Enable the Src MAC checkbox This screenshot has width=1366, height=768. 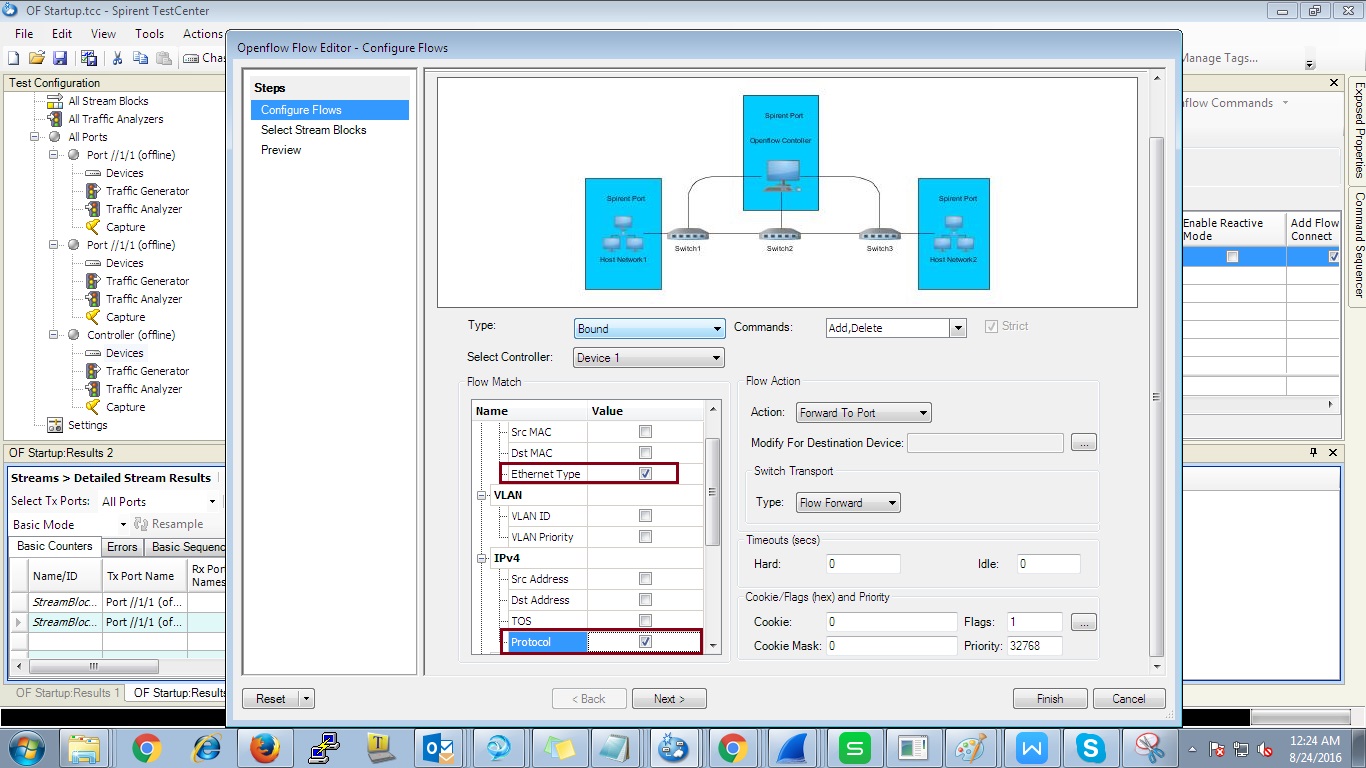[x=645, y=432]
